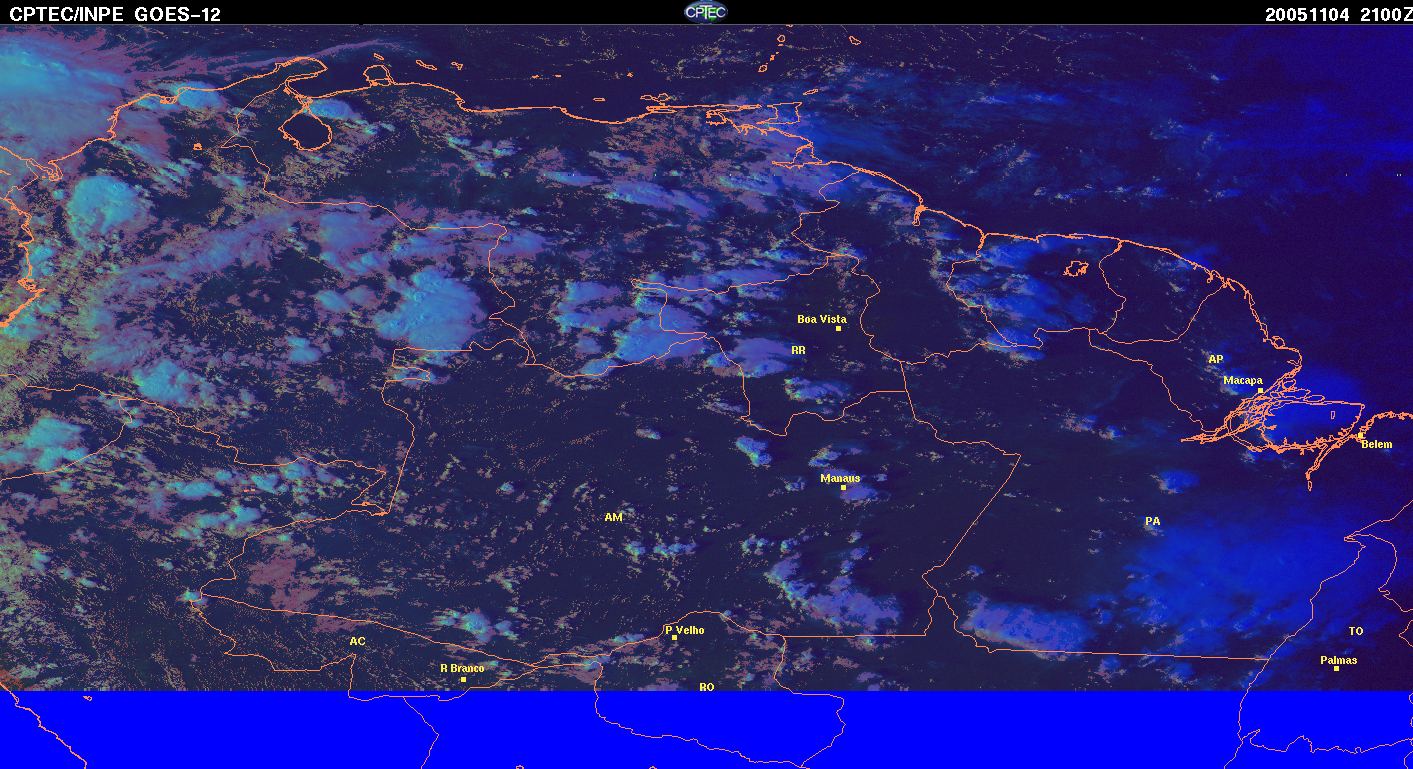Select the AM state label
The width and height of the screenshot is (1413, 769).
[x=613, y=517]
